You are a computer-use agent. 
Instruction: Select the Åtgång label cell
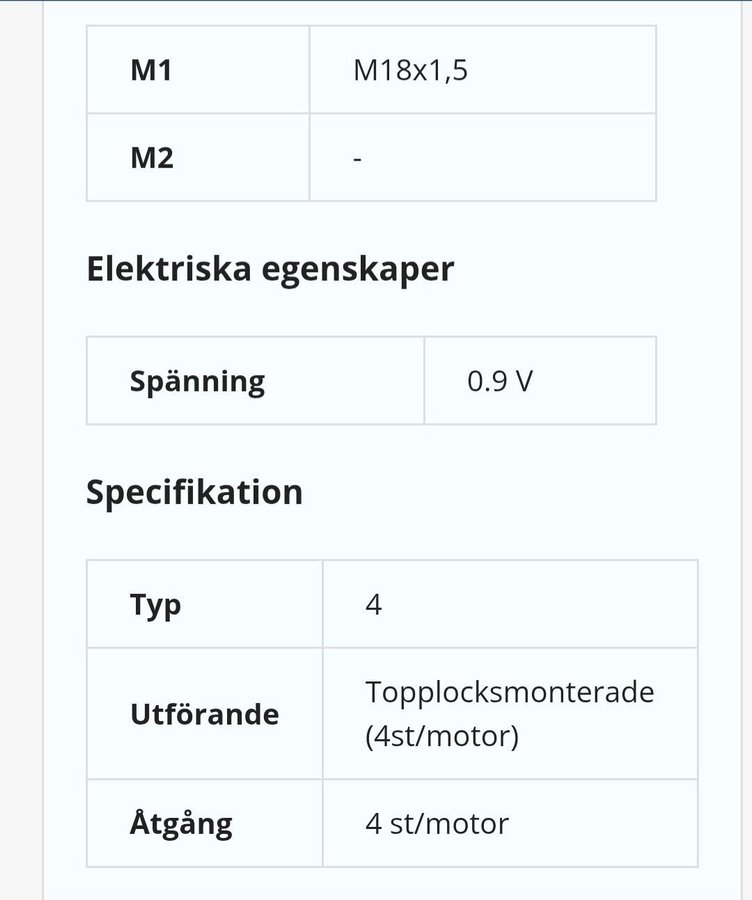205,823
